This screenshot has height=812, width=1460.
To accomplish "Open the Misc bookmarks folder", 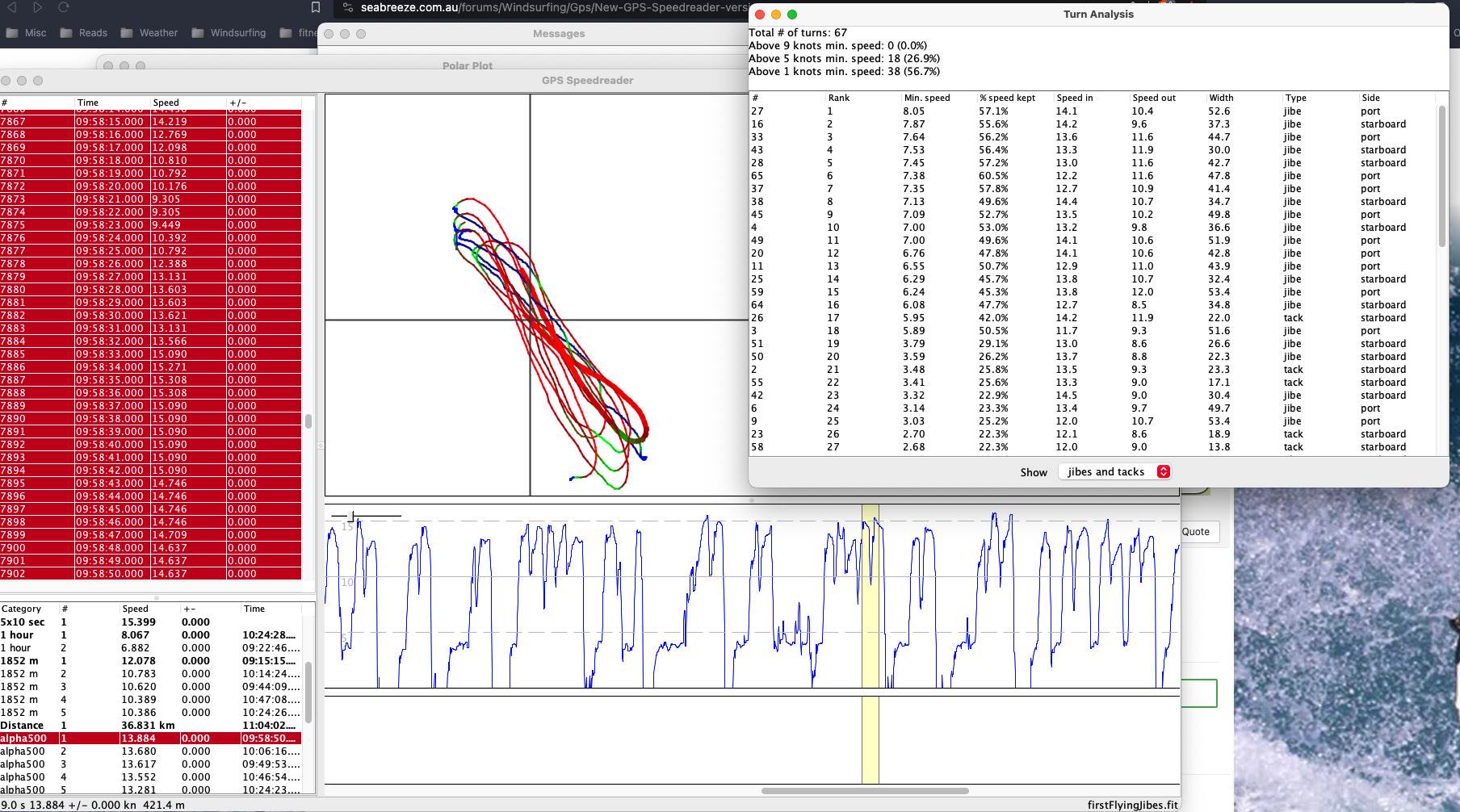I will pyautogui.click(x=26, y=33).
